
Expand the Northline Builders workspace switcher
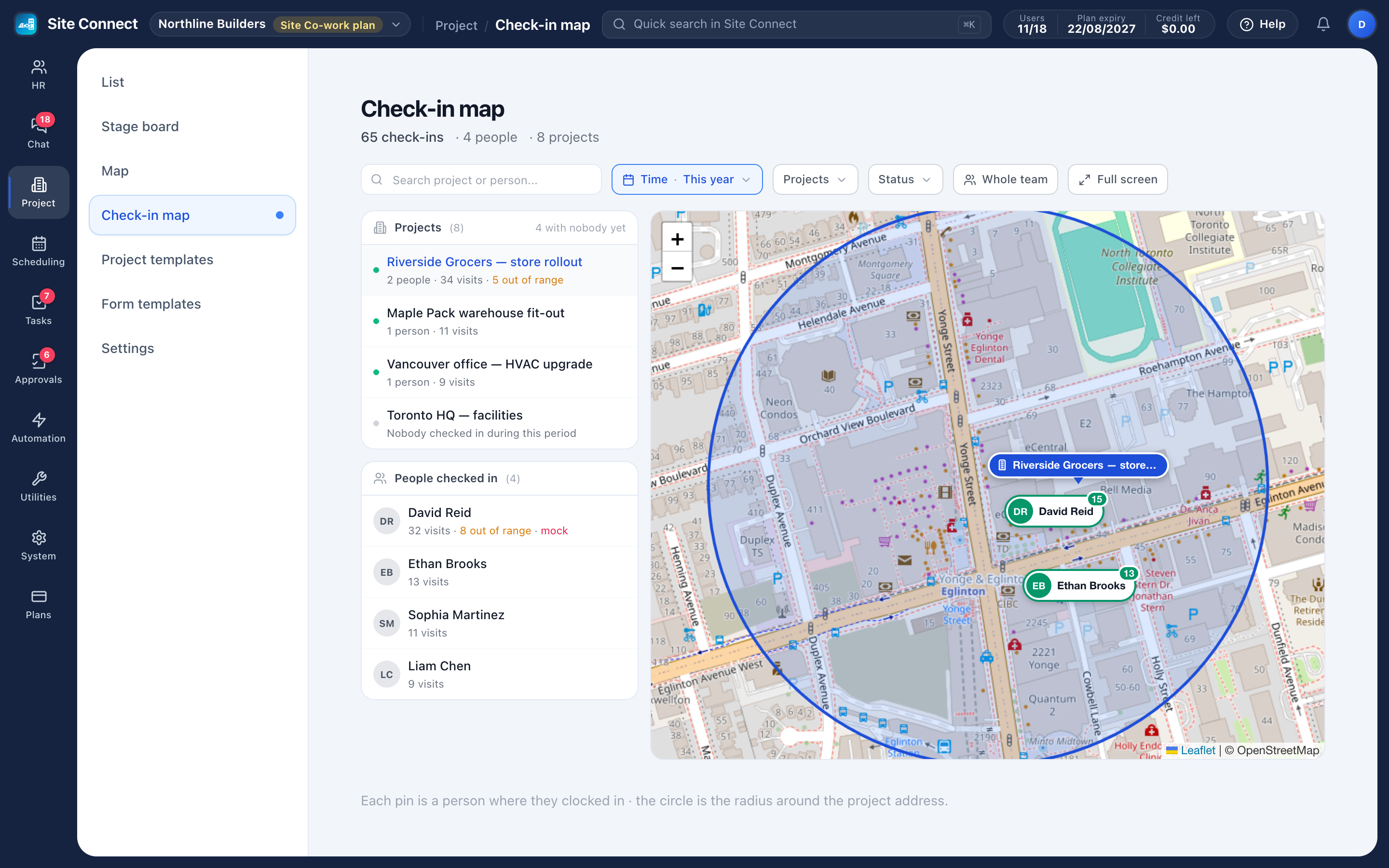280,24
